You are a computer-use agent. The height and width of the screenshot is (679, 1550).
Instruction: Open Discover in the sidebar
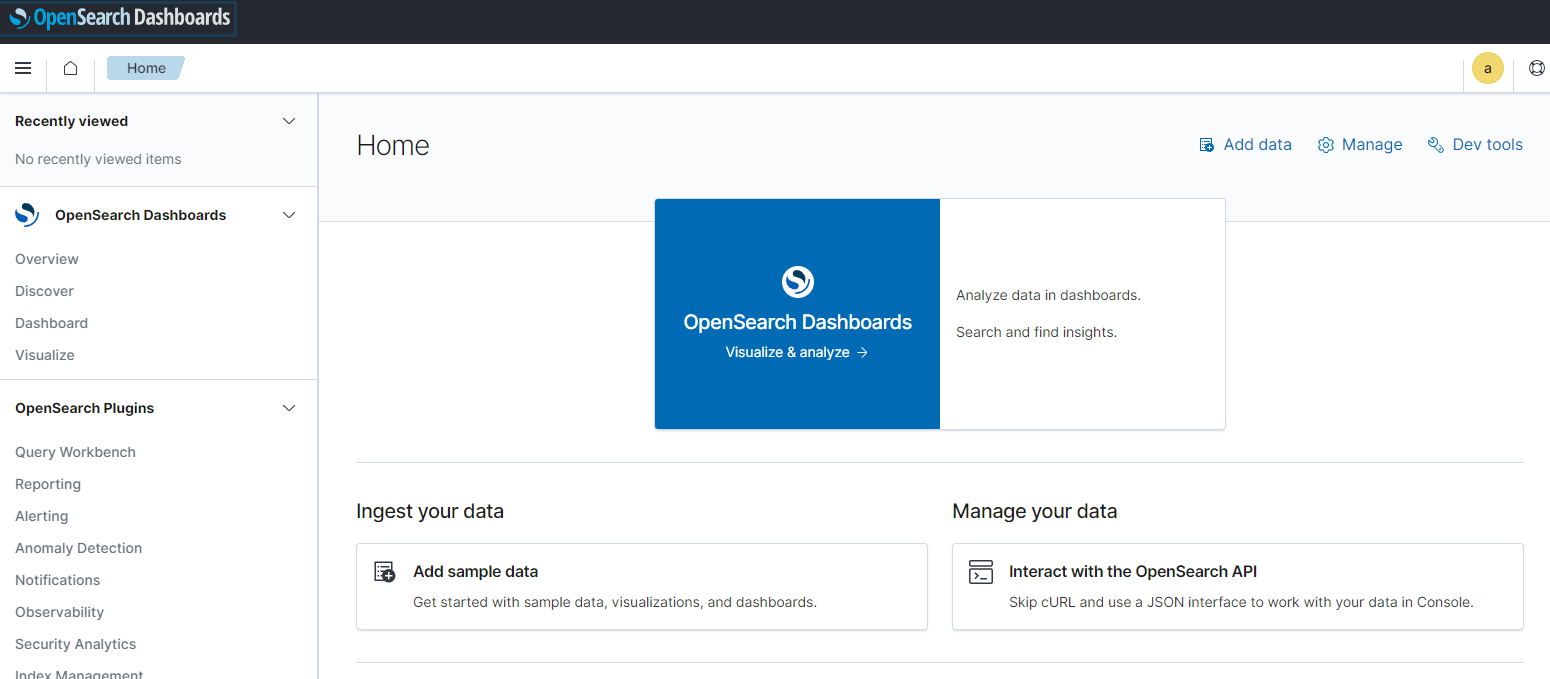pos(45,291)
